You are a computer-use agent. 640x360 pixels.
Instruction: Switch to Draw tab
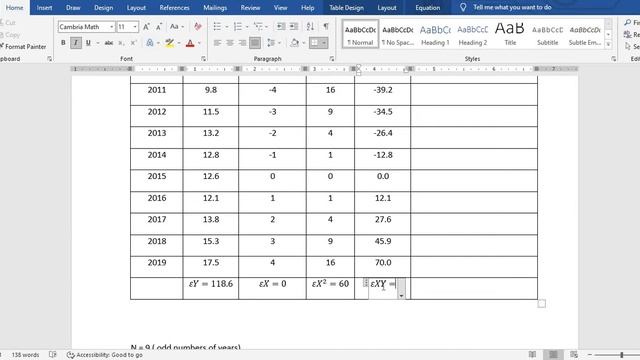point(73,7)
